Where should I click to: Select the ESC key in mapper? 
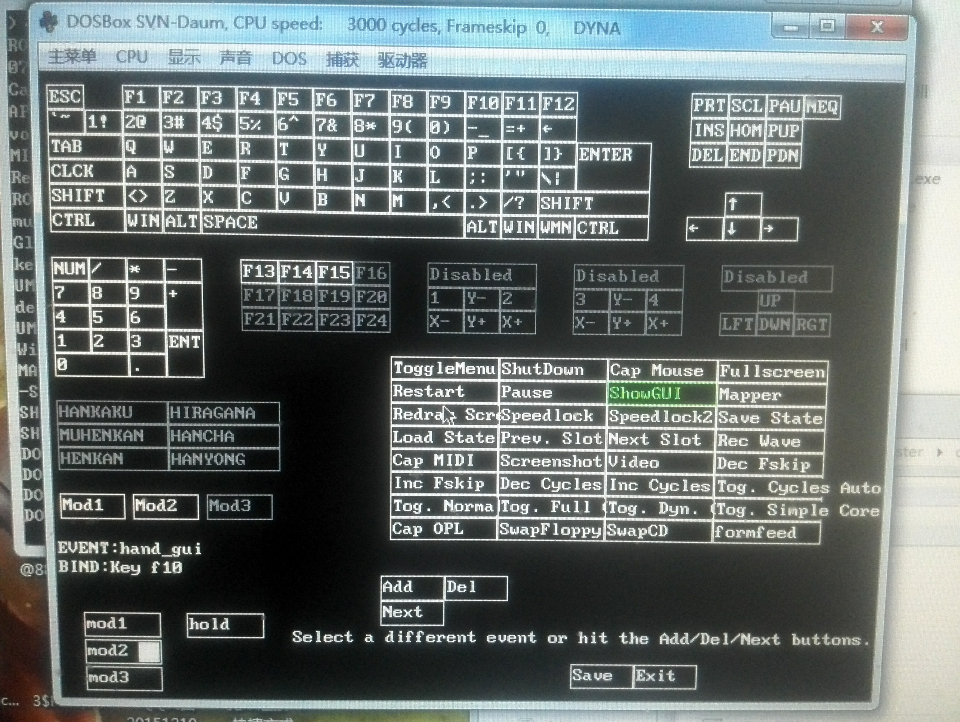tap(65, 97)
